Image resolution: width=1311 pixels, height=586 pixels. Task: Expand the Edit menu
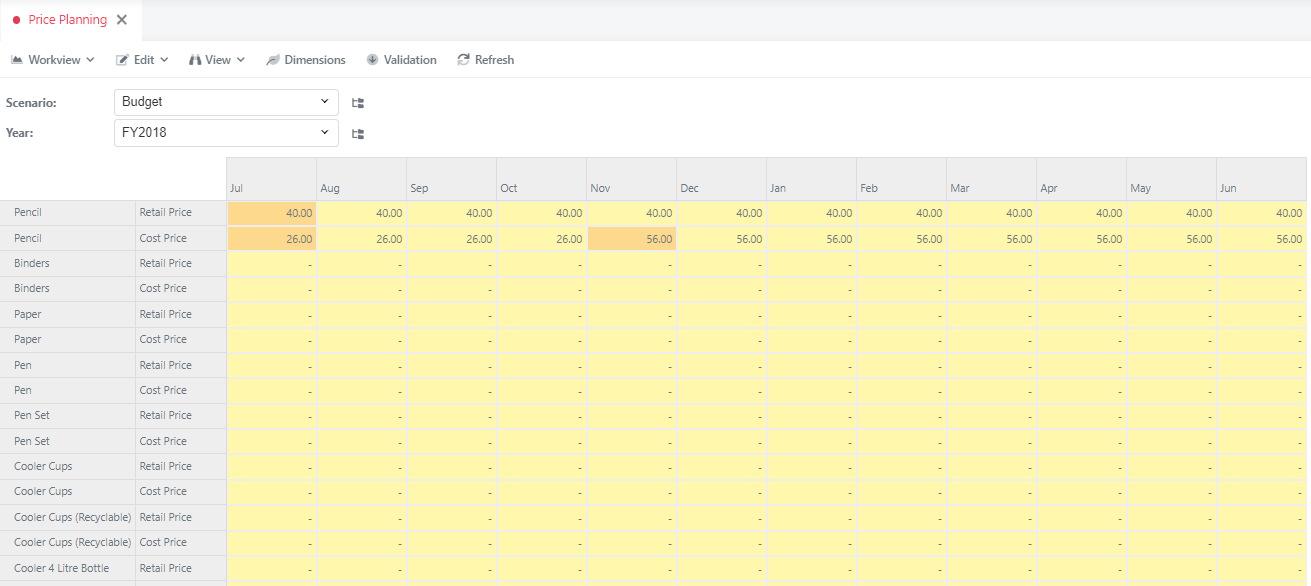(142, 60)
